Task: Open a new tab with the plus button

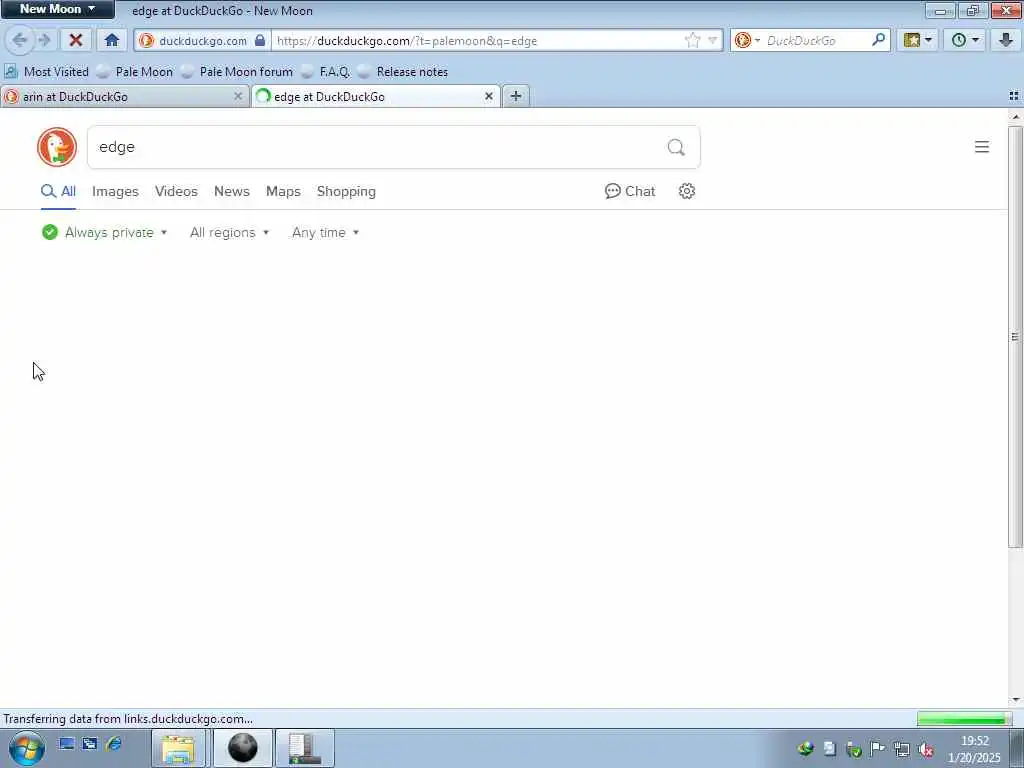Action: point(516,97)
